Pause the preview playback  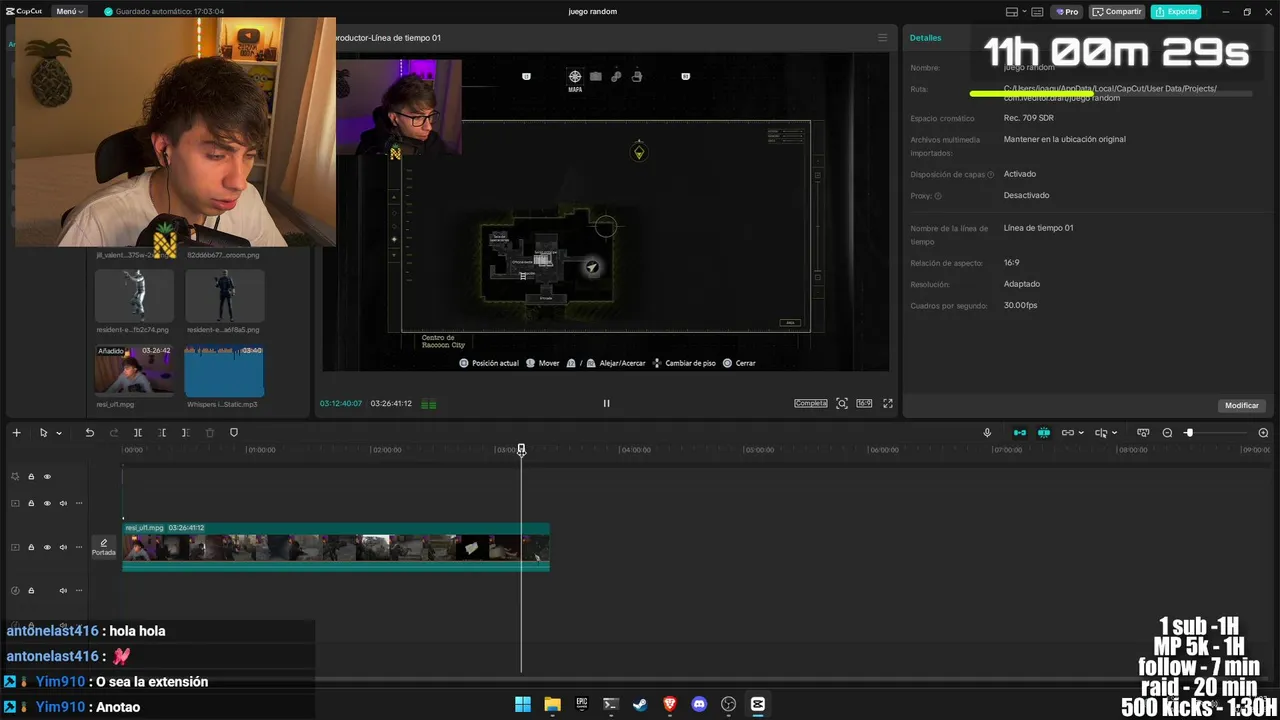pos(606,403)
